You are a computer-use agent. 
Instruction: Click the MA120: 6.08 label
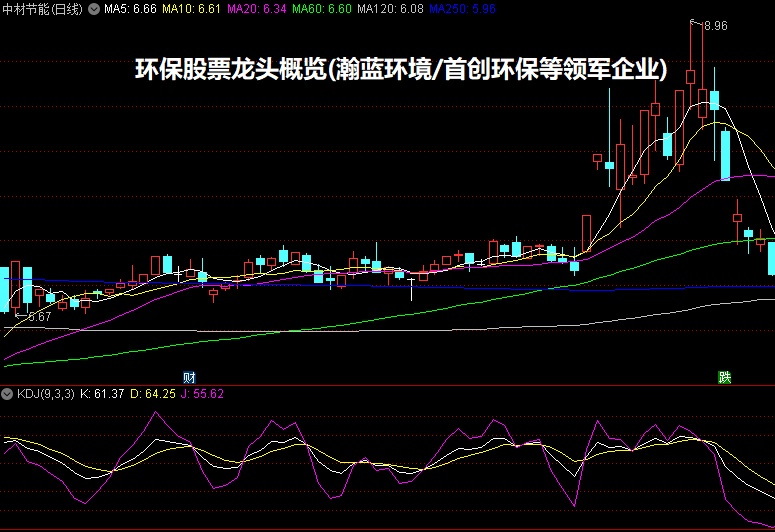coord(390,9)
